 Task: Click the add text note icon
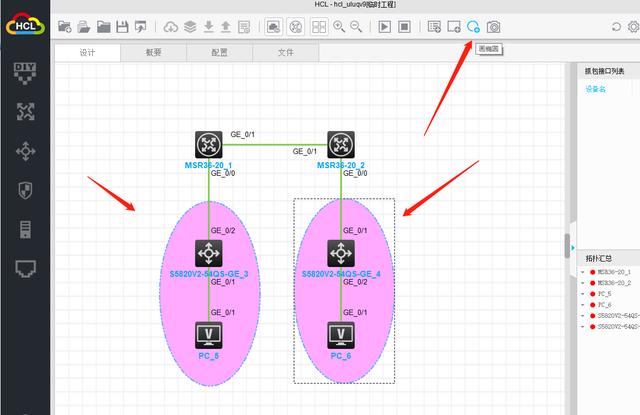point(434,27)
